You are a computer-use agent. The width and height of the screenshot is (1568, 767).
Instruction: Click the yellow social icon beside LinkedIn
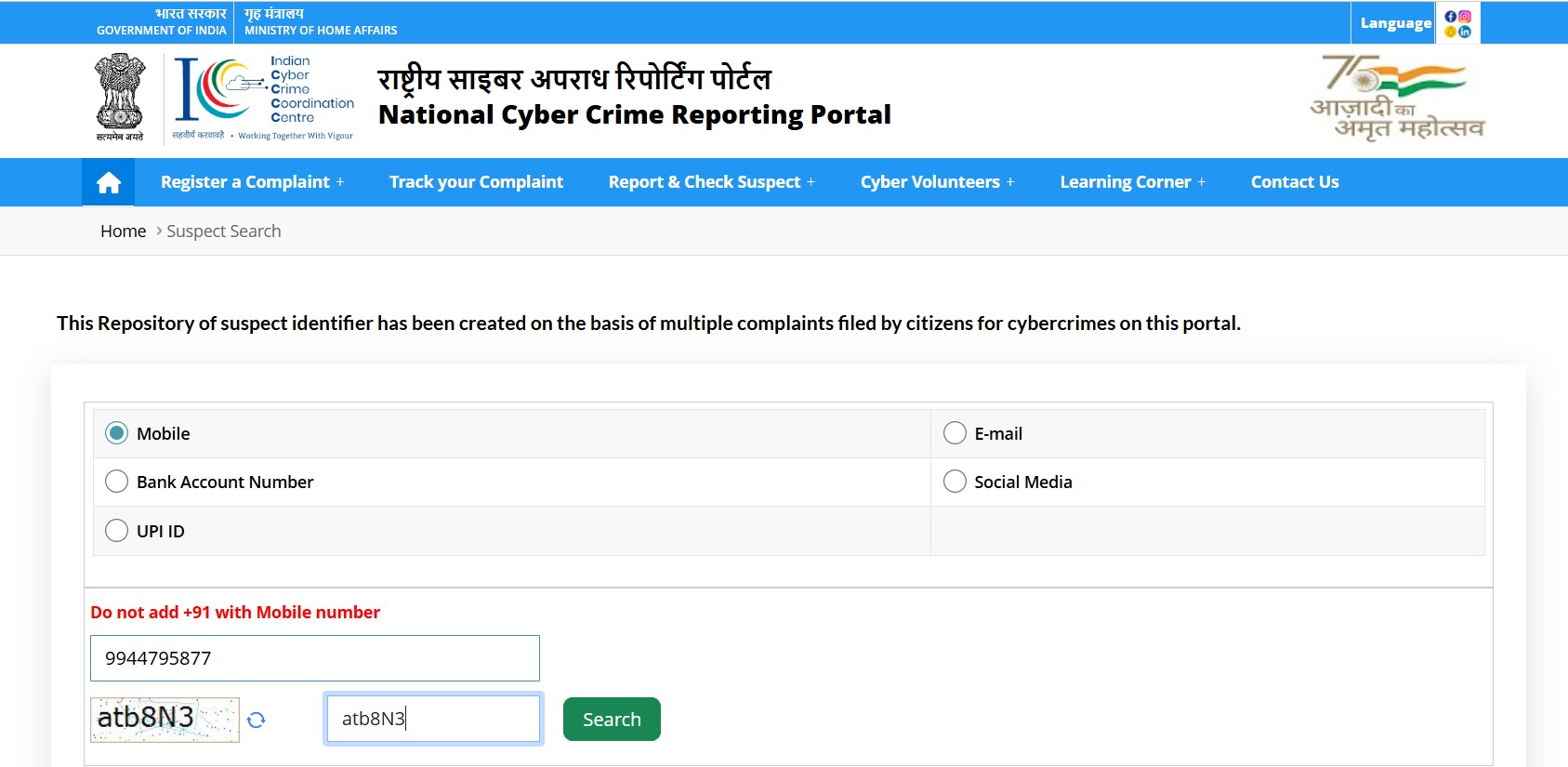pos(1451,32)
